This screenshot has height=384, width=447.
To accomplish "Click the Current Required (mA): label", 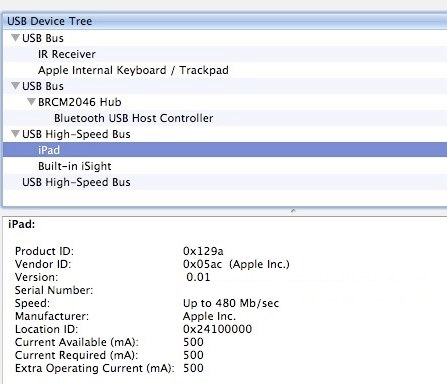I will [76, 355].
